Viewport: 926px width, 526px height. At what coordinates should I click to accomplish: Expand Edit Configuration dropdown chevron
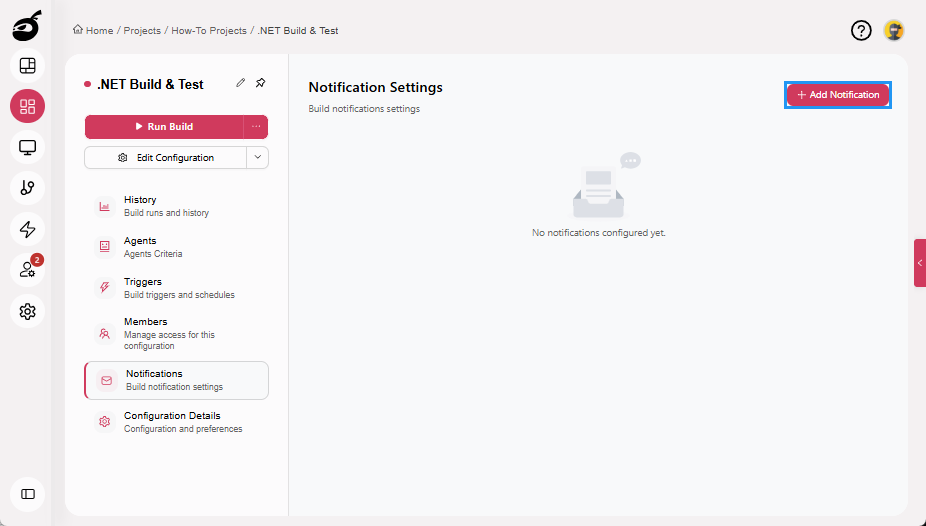click(x=257, y=158)
